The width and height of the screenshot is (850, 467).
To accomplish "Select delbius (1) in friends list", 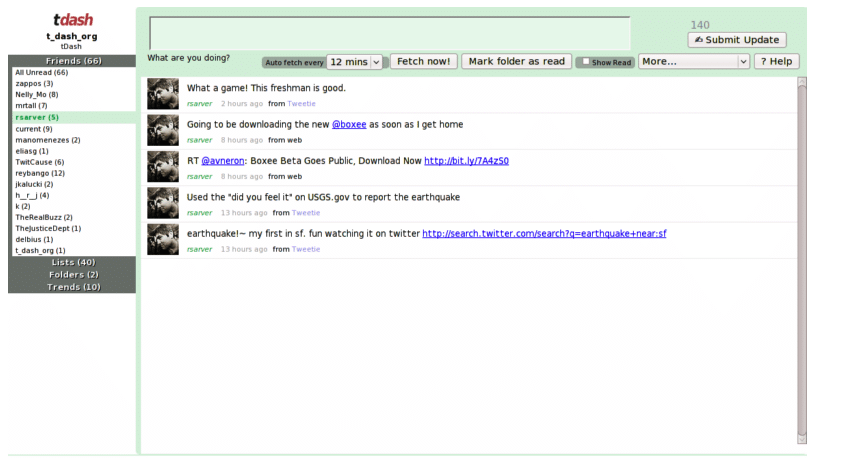I will click(34, 240).
